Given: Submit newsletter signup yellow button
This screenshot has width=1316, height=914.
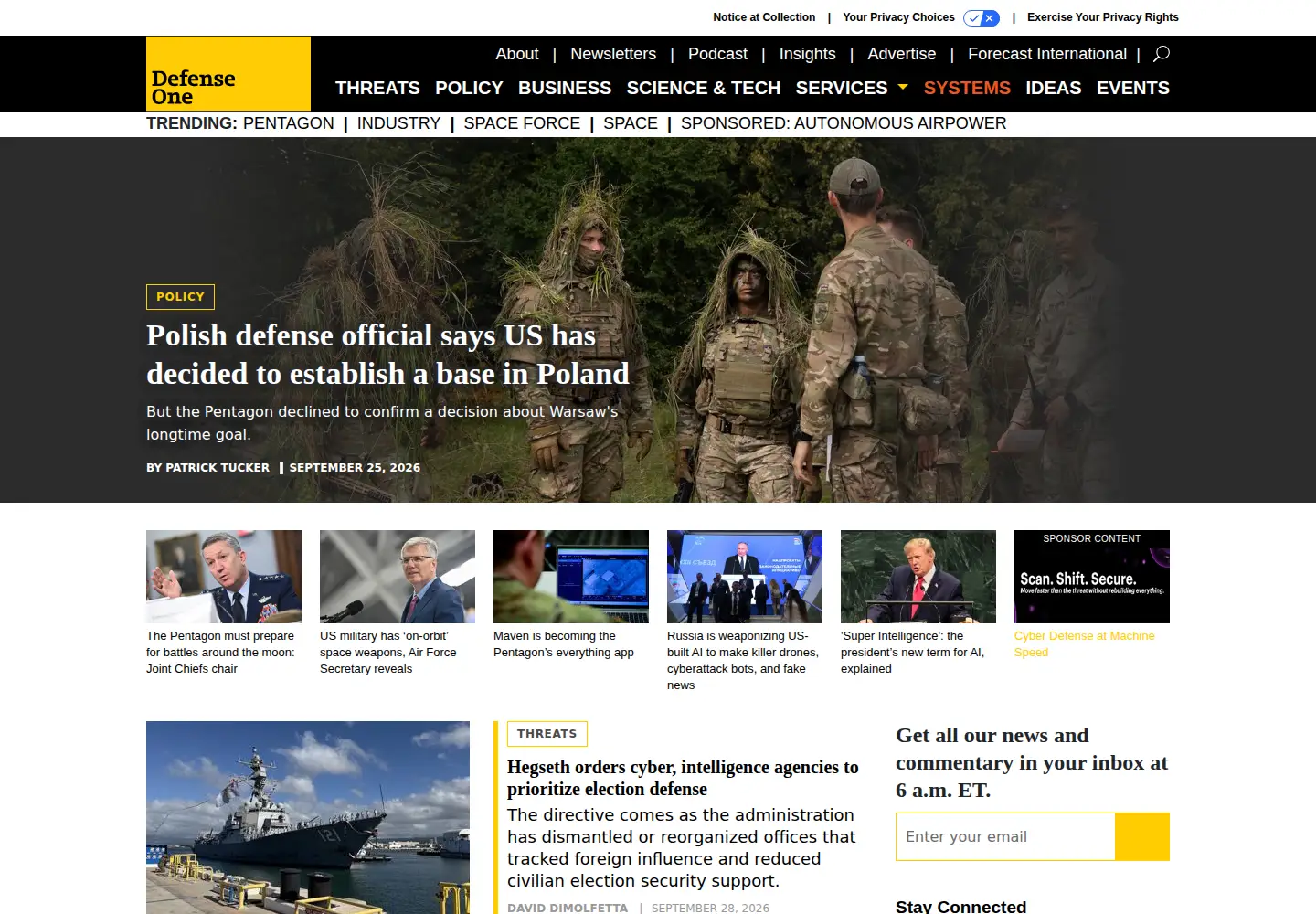Looking at the screenshot, I should 1142,836.
